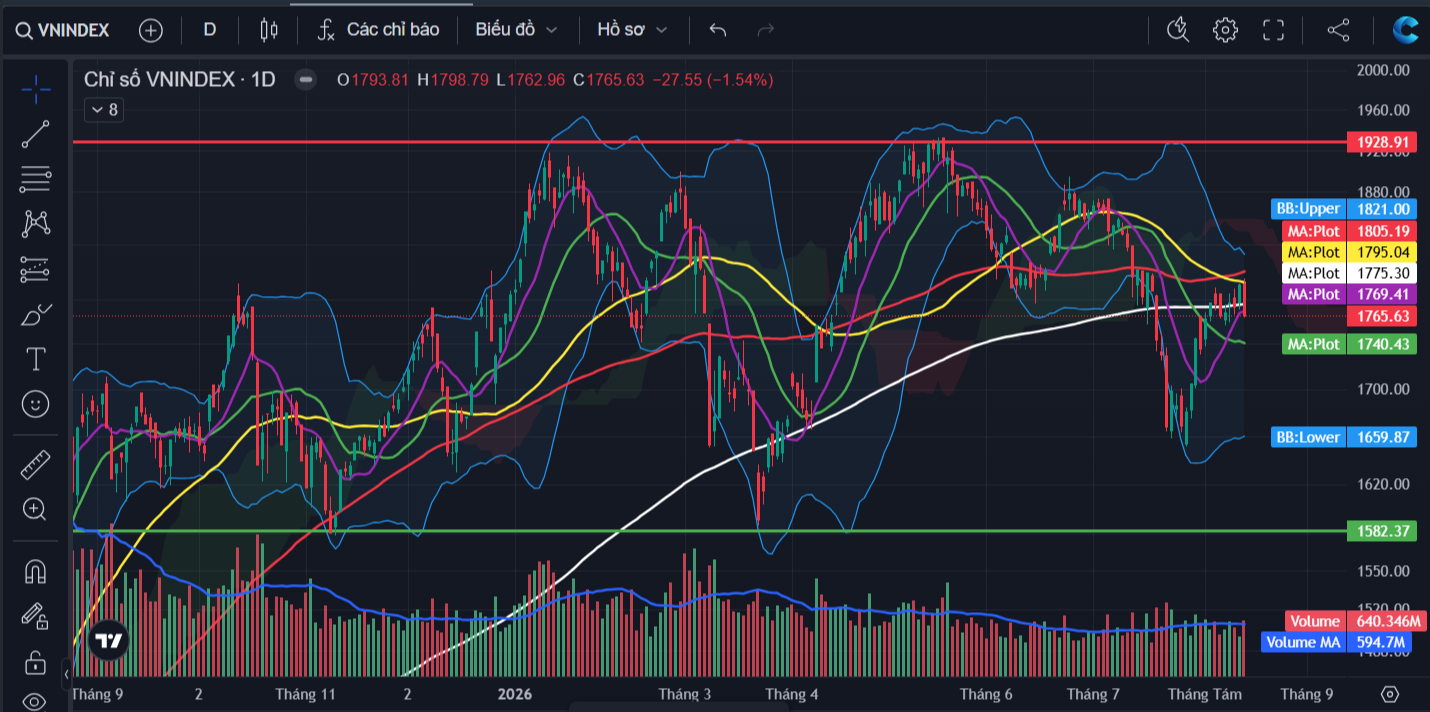
Task: Click the MA:Plot 1740.43 green label
Action: click(1349, 343)
